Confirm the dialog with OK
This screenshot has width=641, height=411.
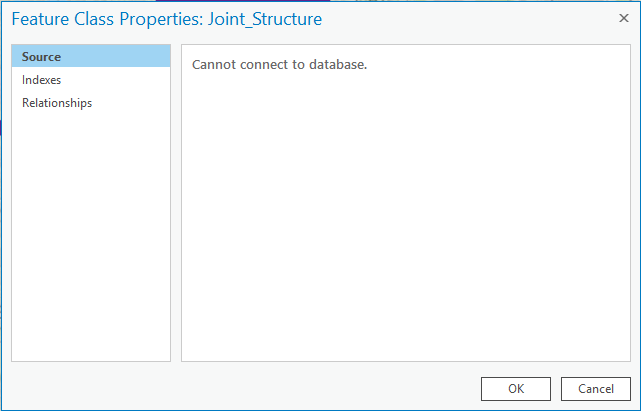515,388
